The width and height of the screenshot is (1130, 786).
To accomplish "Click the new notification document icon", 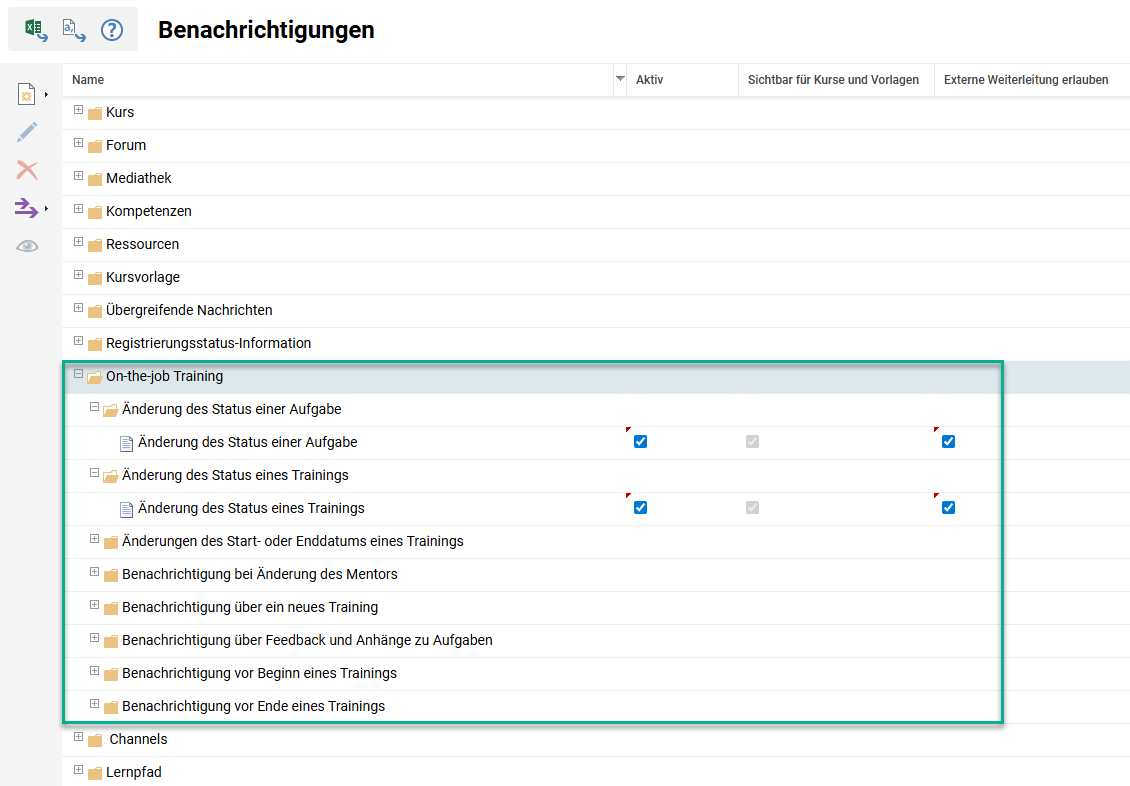I will (27, 93).
